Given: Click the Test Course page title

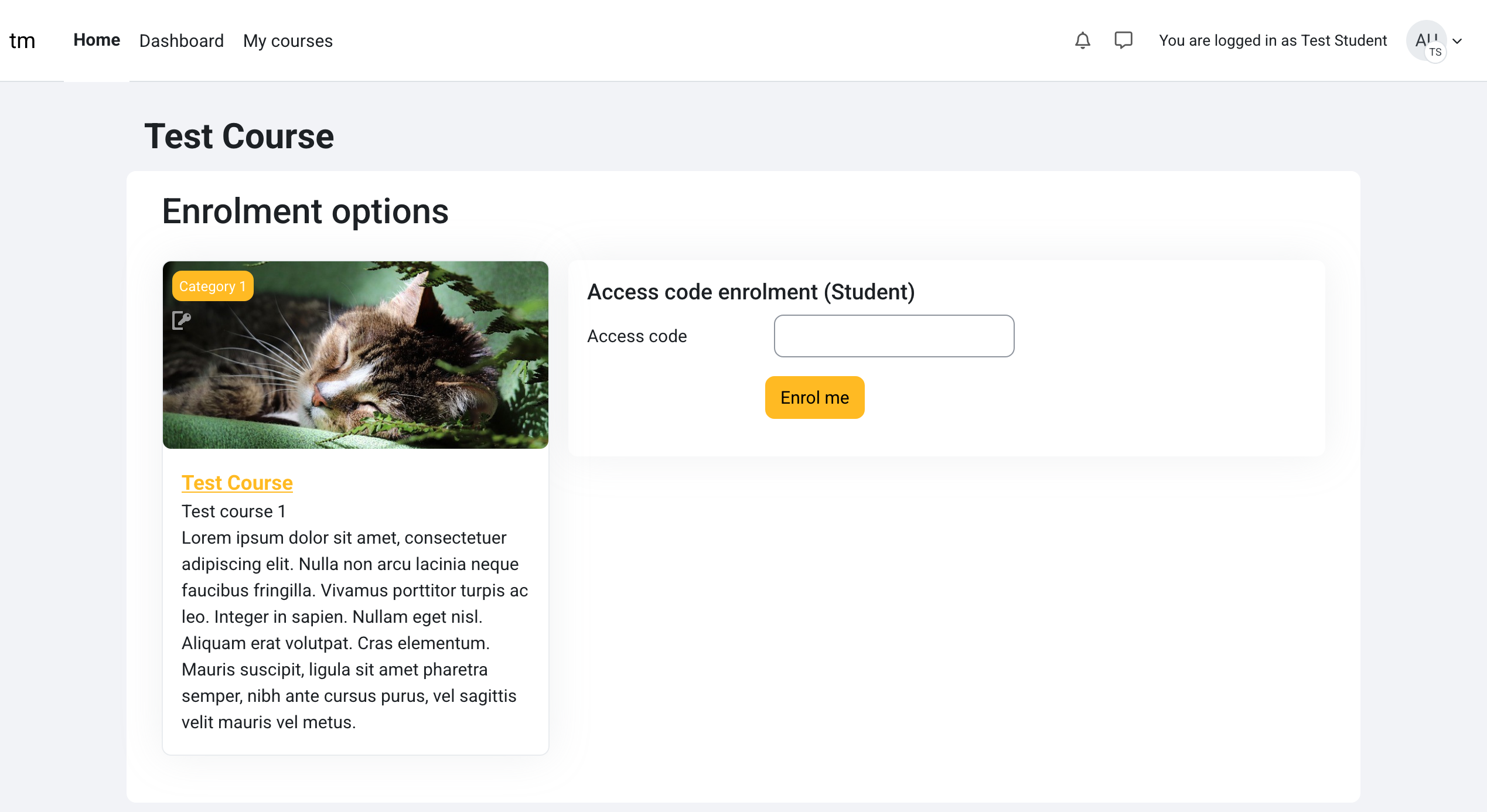Looking at the screenshot, I should pyautogui.click(x=239, y=137).
